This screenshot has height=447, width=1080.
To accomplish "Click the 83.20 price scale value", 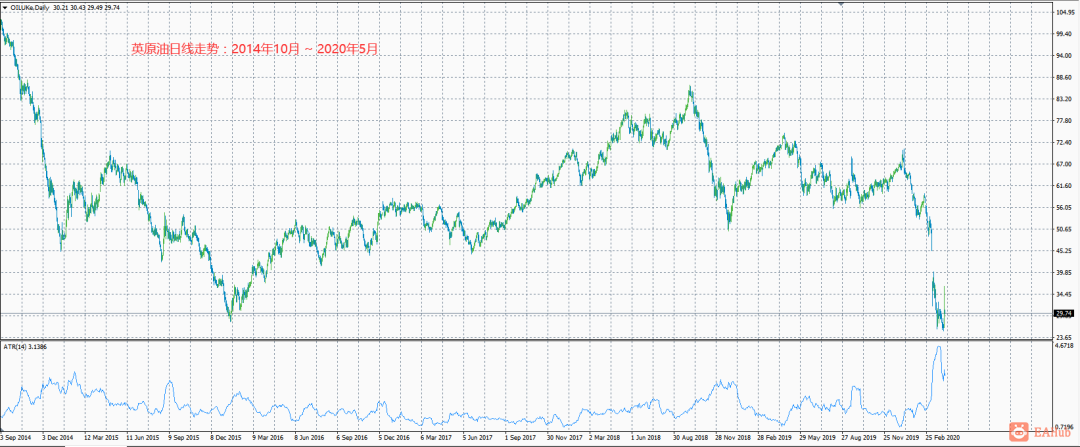I will point(1063,99).
